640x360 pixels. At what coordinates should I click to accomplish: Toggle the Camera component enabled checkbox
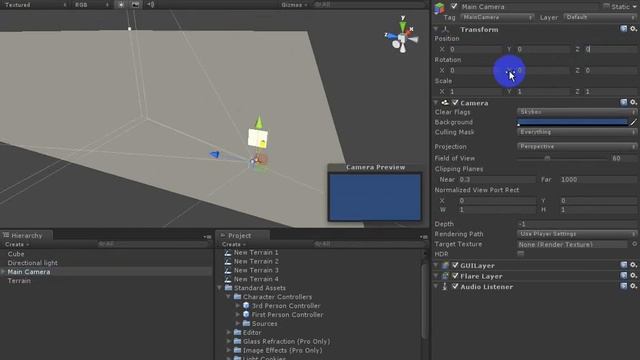455,102
